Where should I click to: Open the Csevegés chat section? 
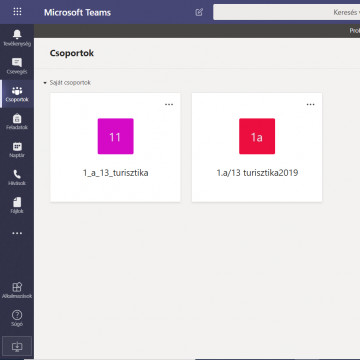click(17, 66)
